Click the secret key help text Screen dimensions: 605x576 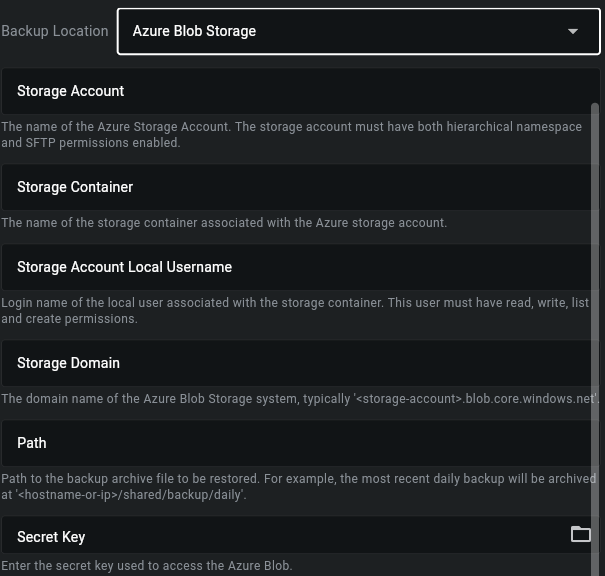pyautogui.click(x=147, y=566)
